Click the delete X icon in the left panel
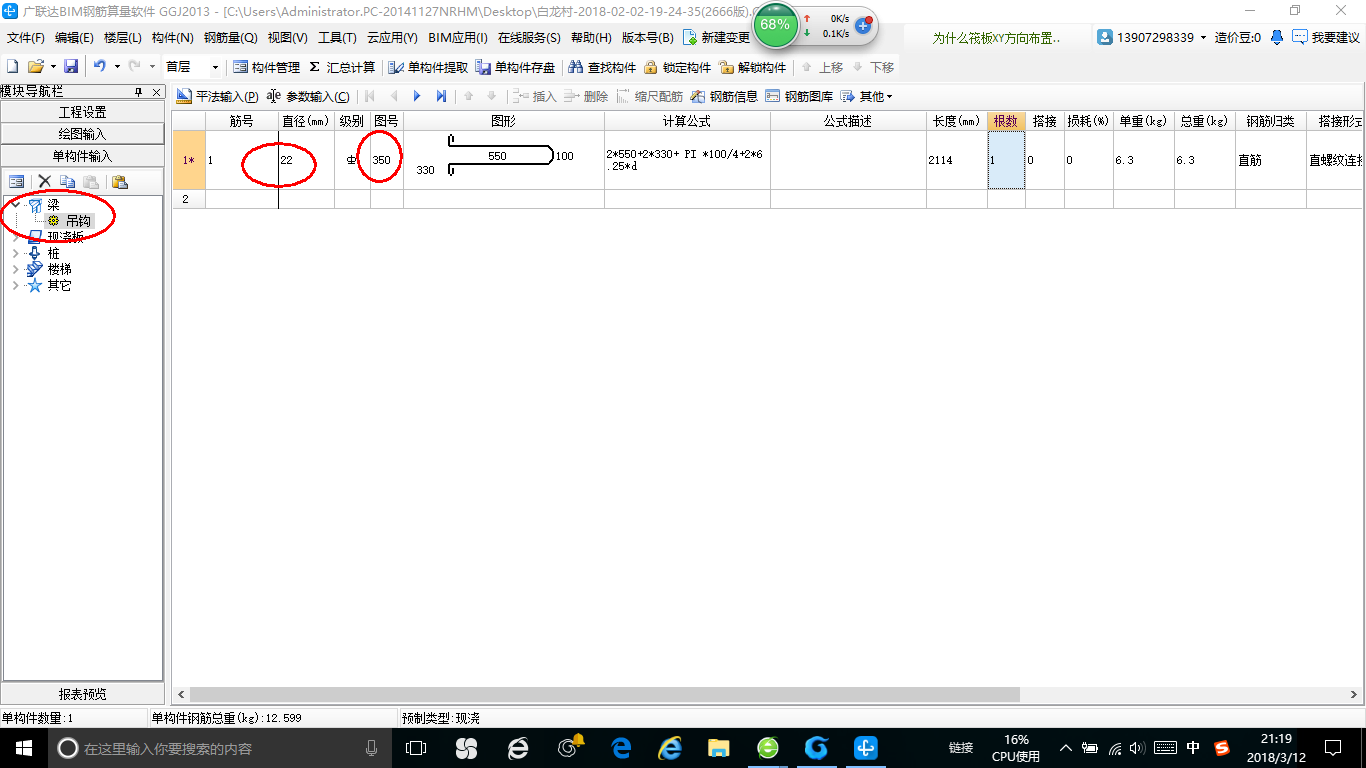 tap(44, 182)
